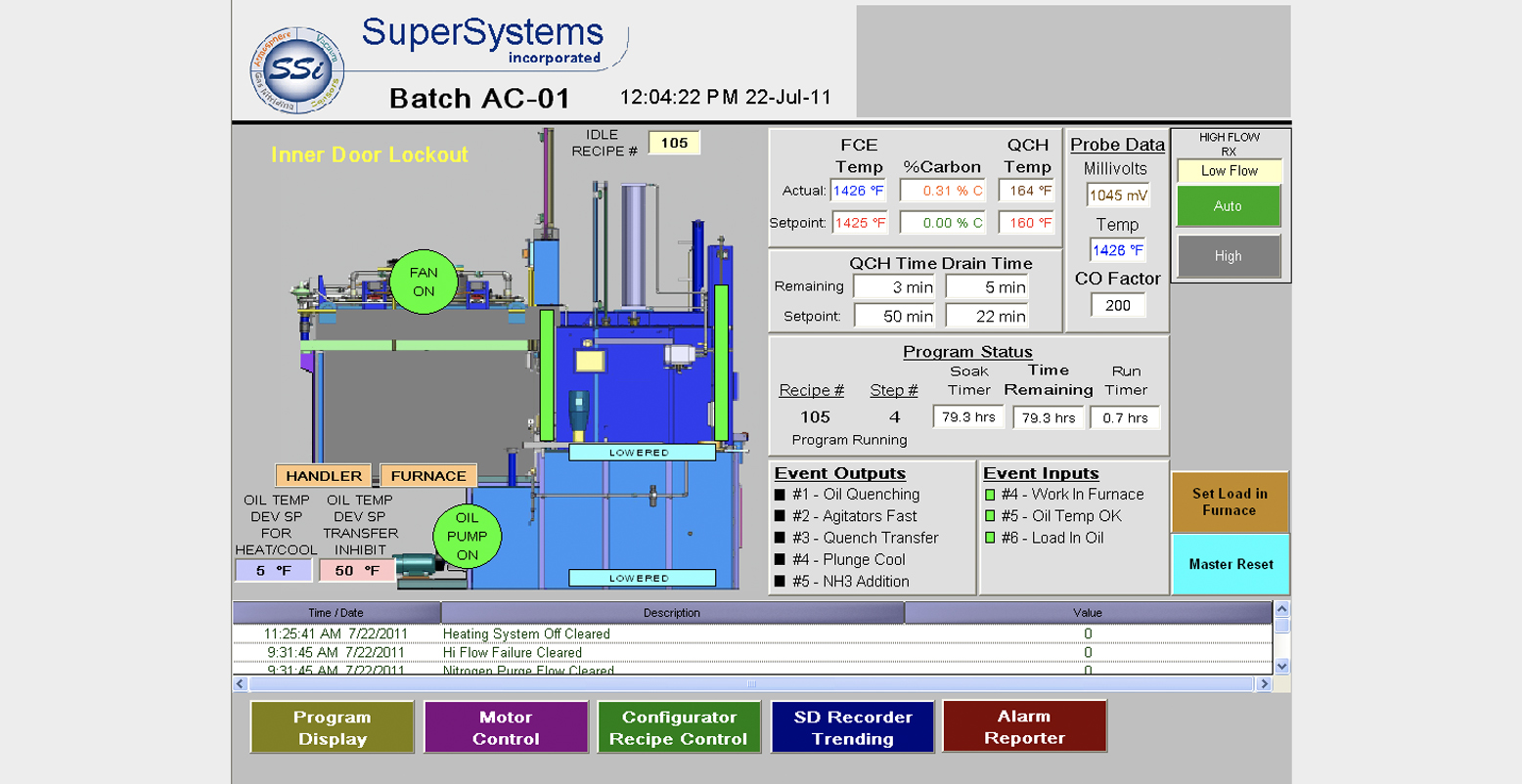Click the FURNACE button
Viewport: 1522px width, 784px height.
(x=428, y=476)
